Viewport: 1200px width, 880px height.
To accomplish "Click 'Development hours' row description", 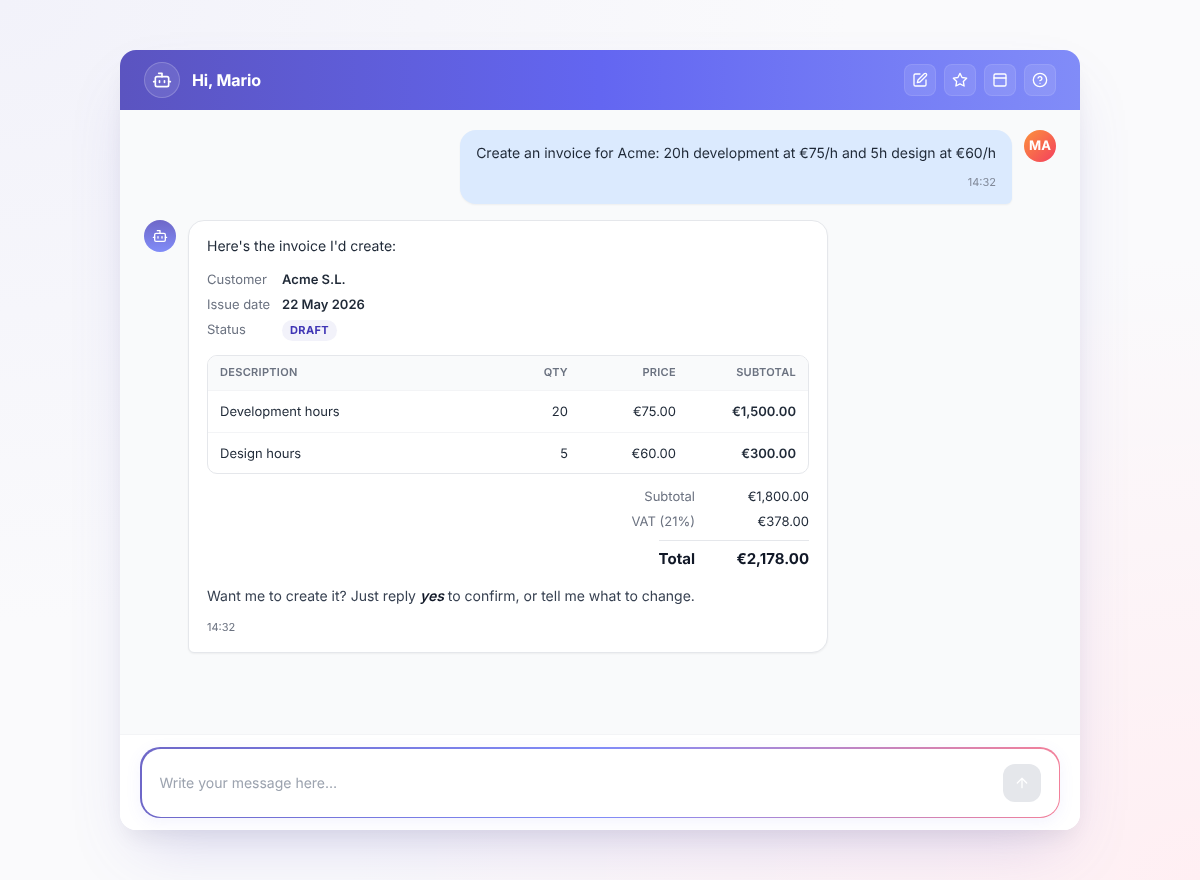I will [280, 412].
